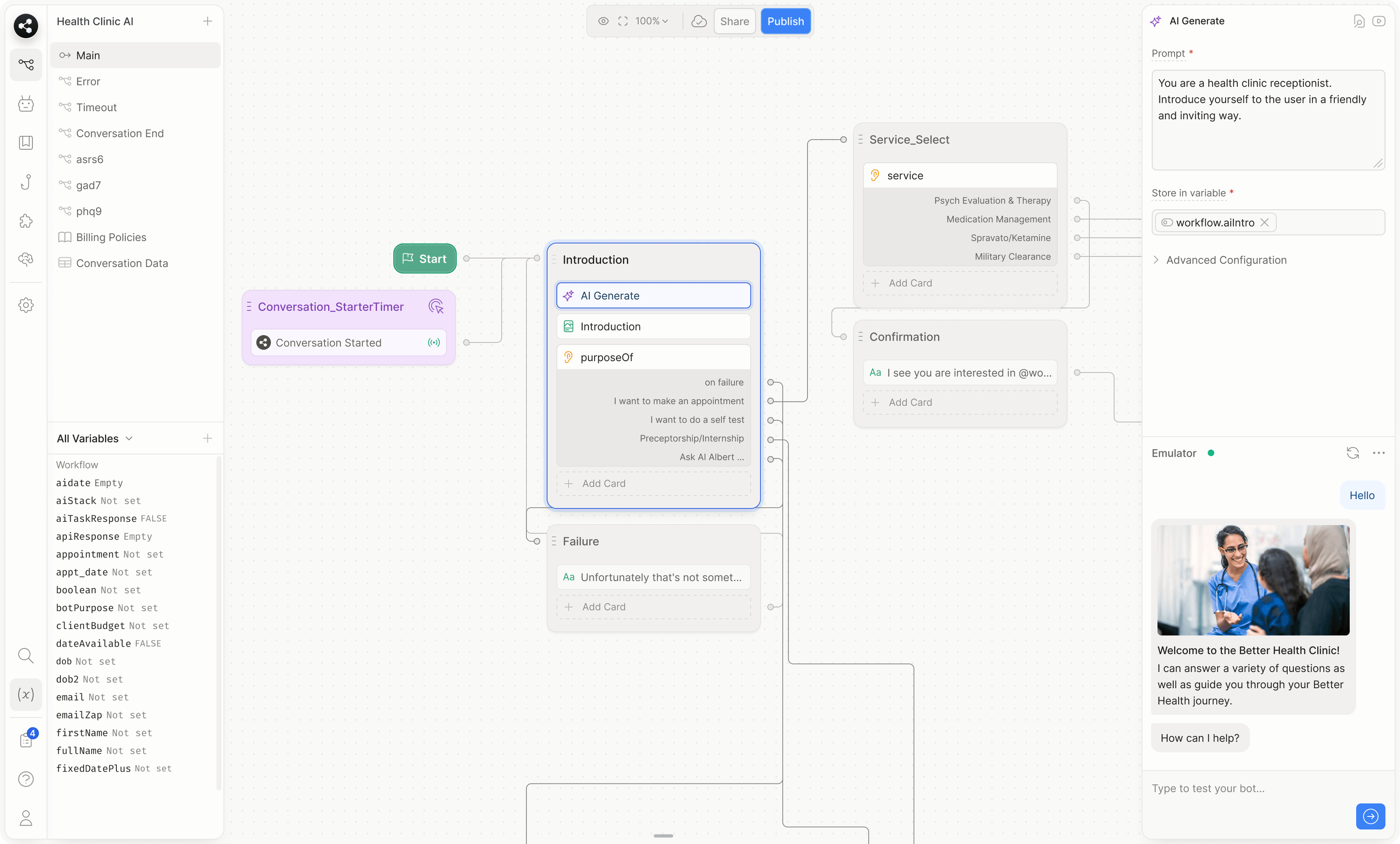Image resolution: width=1400 pixels, height=844 pixels.
Task: Refresh the Emulator with the reset icon
Action: click(x=1353, y=453)
